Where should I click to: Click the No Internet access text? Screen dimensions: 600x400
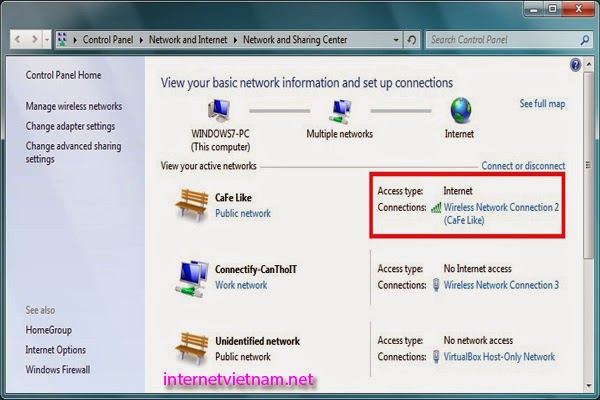coord(478,269)
